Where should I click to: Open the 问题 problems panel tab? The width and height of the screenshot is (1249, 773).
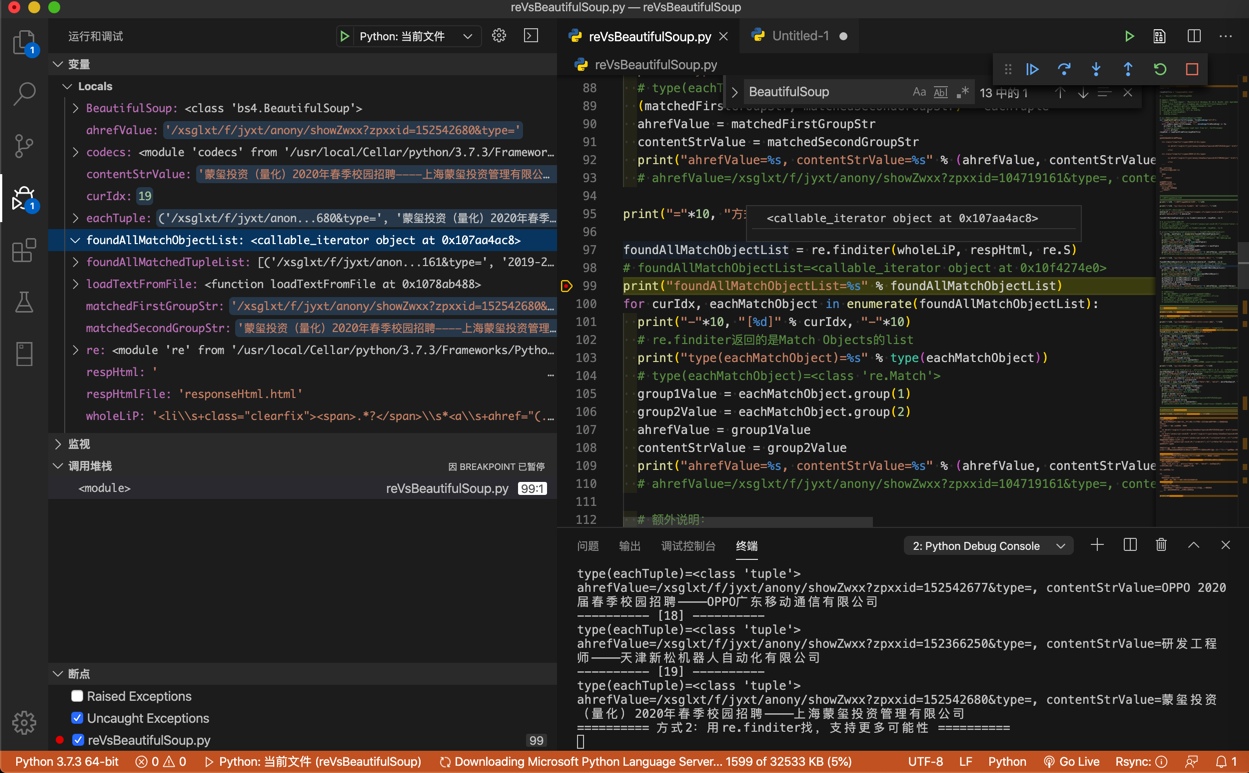click(x=588, y=546)
